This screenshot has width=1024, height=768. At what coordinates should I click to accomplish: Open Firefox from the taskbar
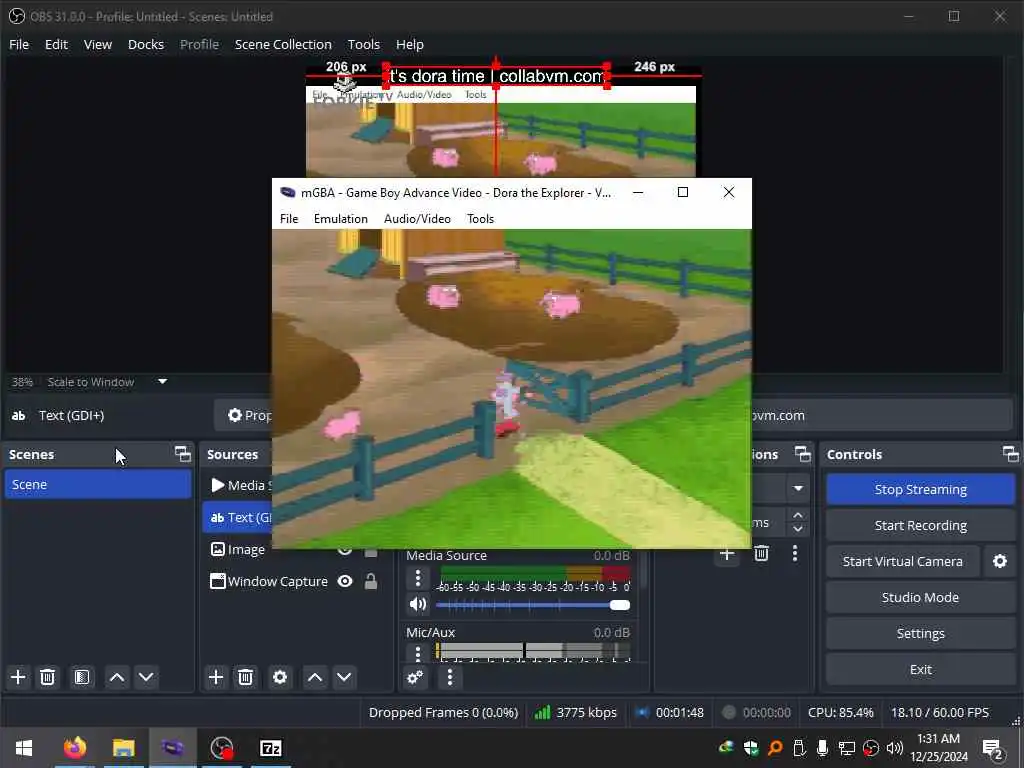tap(74, 748)
